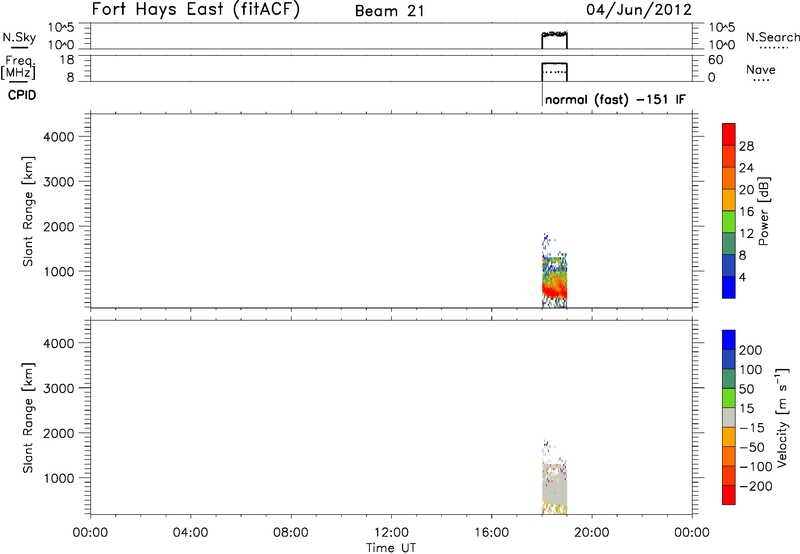Click the "2000" tick of the velocity panel
The height and width of the screenshot is (554, 800).
click(58, 433)
